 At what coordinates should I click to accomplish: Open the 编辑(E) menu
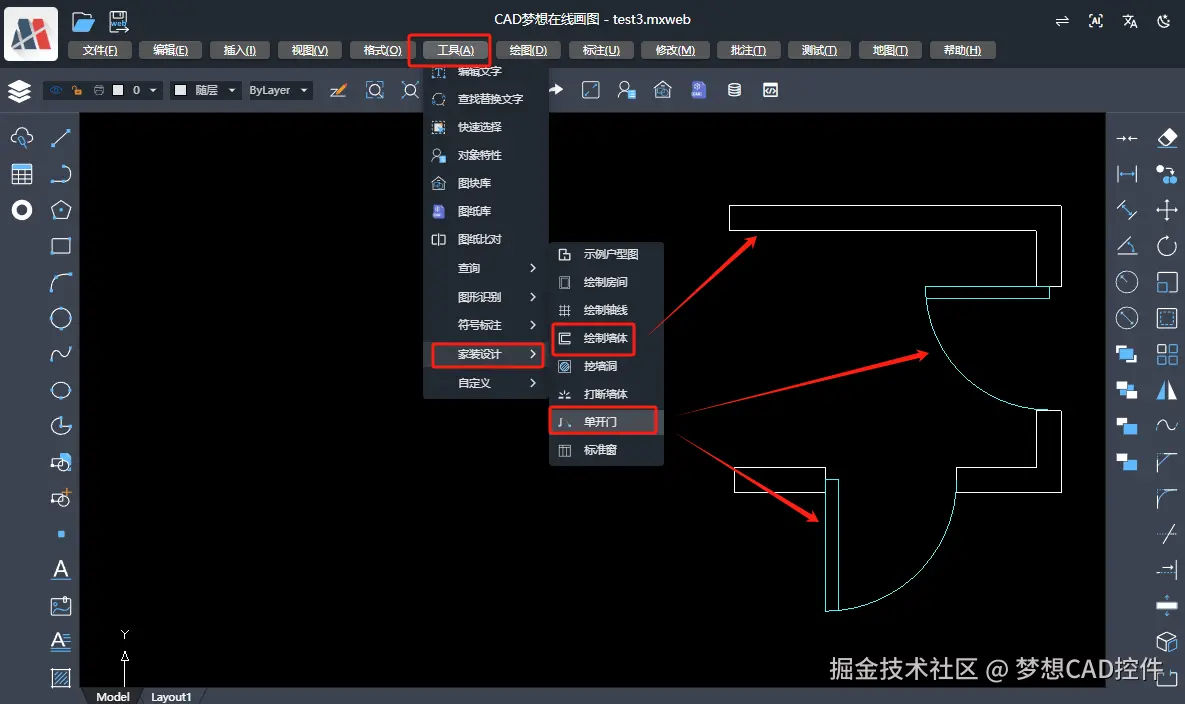coord(171,50)
